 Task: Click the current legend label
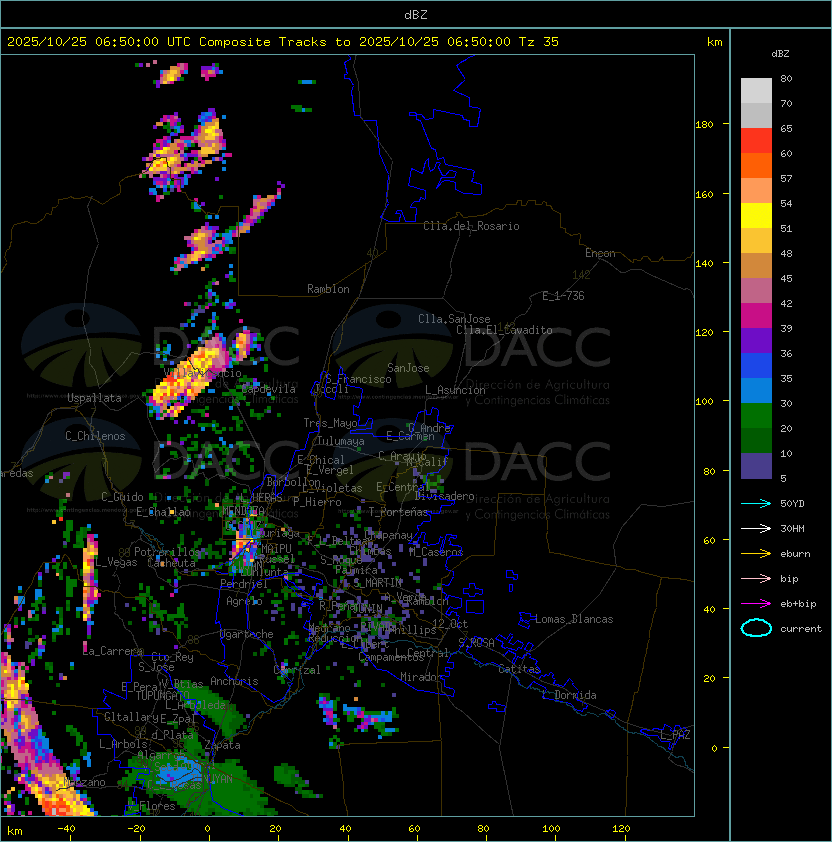(x=801, y=629)
